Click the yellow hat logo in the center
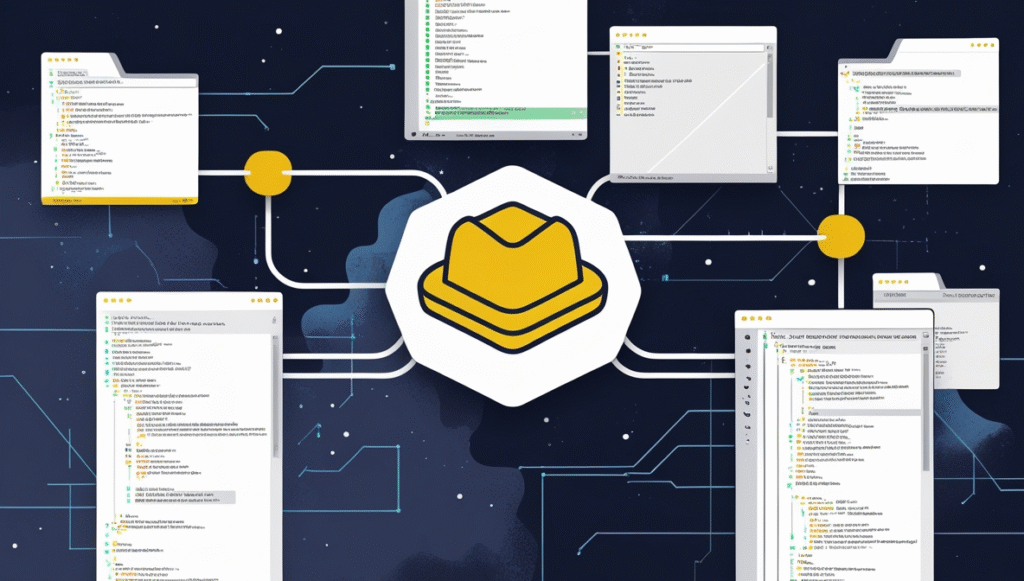 (513, 277)
